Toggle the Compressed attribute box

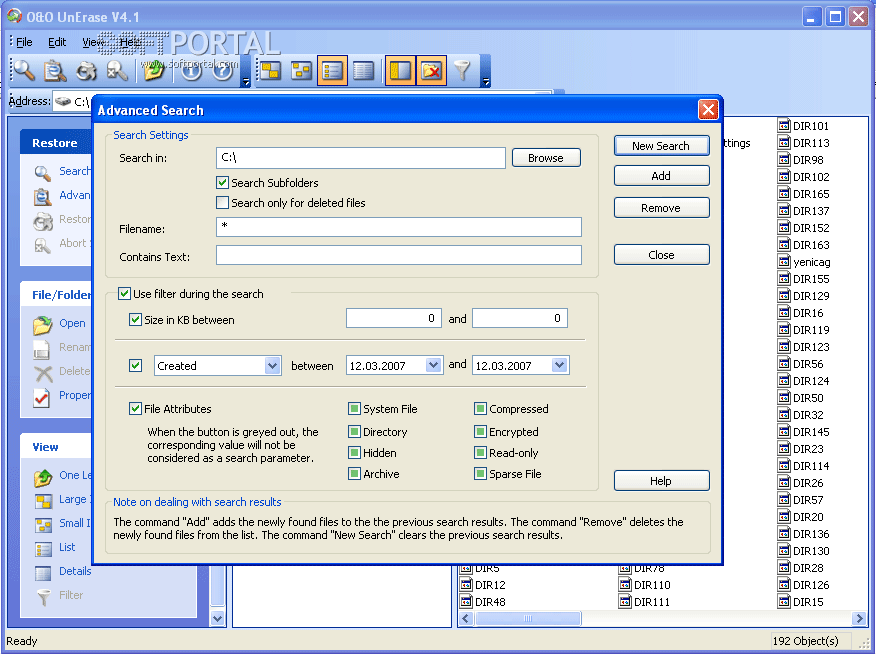click(480, 409)
